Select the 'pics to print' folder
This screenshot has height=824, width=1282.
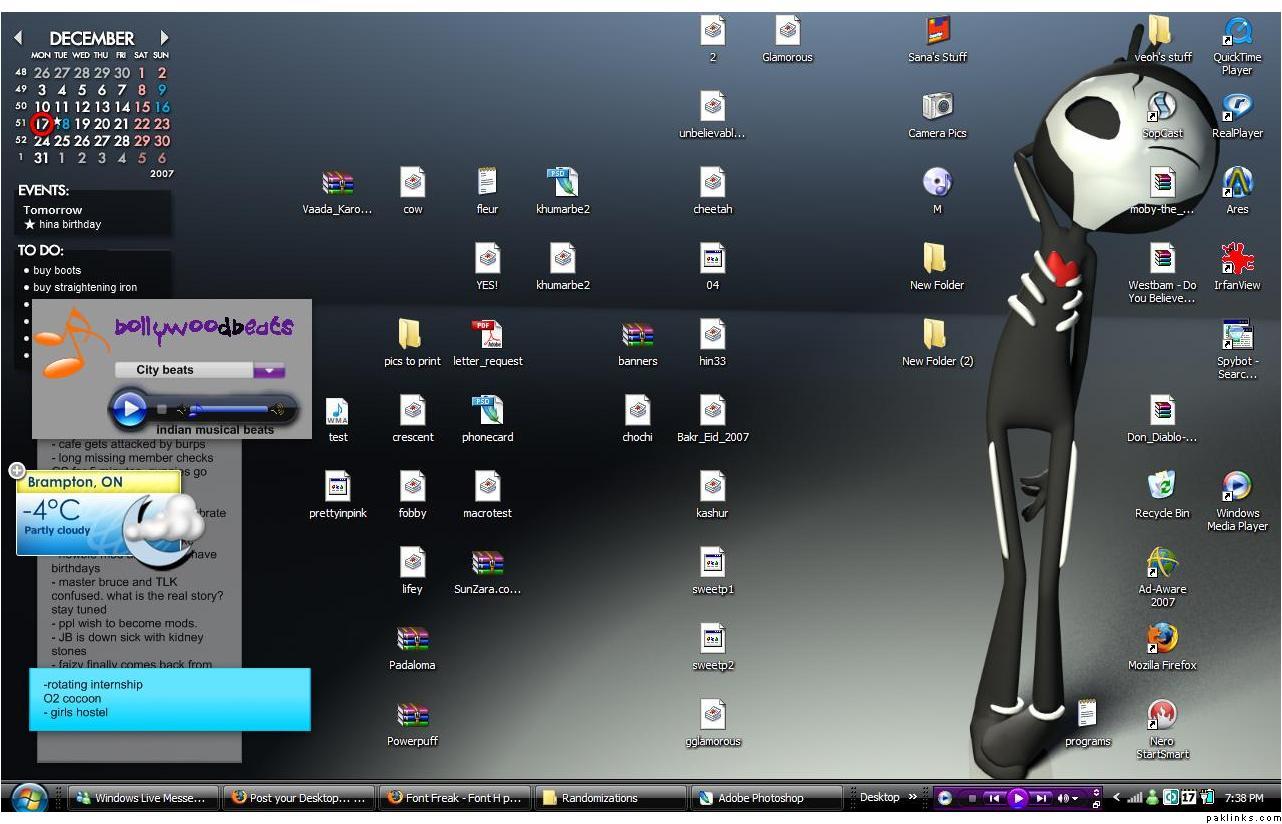pyautogui.click(x=411, y=335)
